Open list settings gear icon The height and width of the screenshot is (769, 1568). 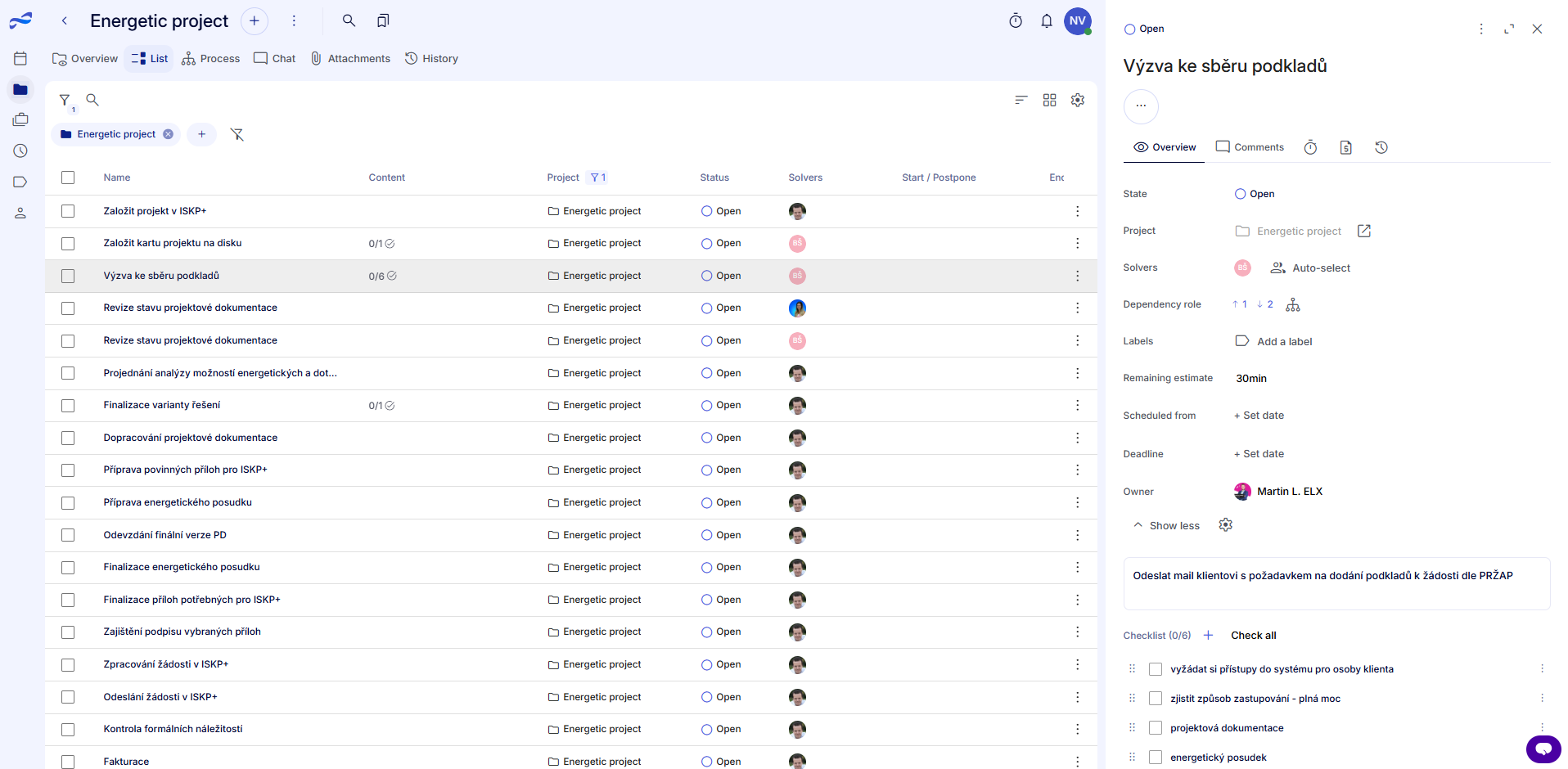[x=1078, y=100]
